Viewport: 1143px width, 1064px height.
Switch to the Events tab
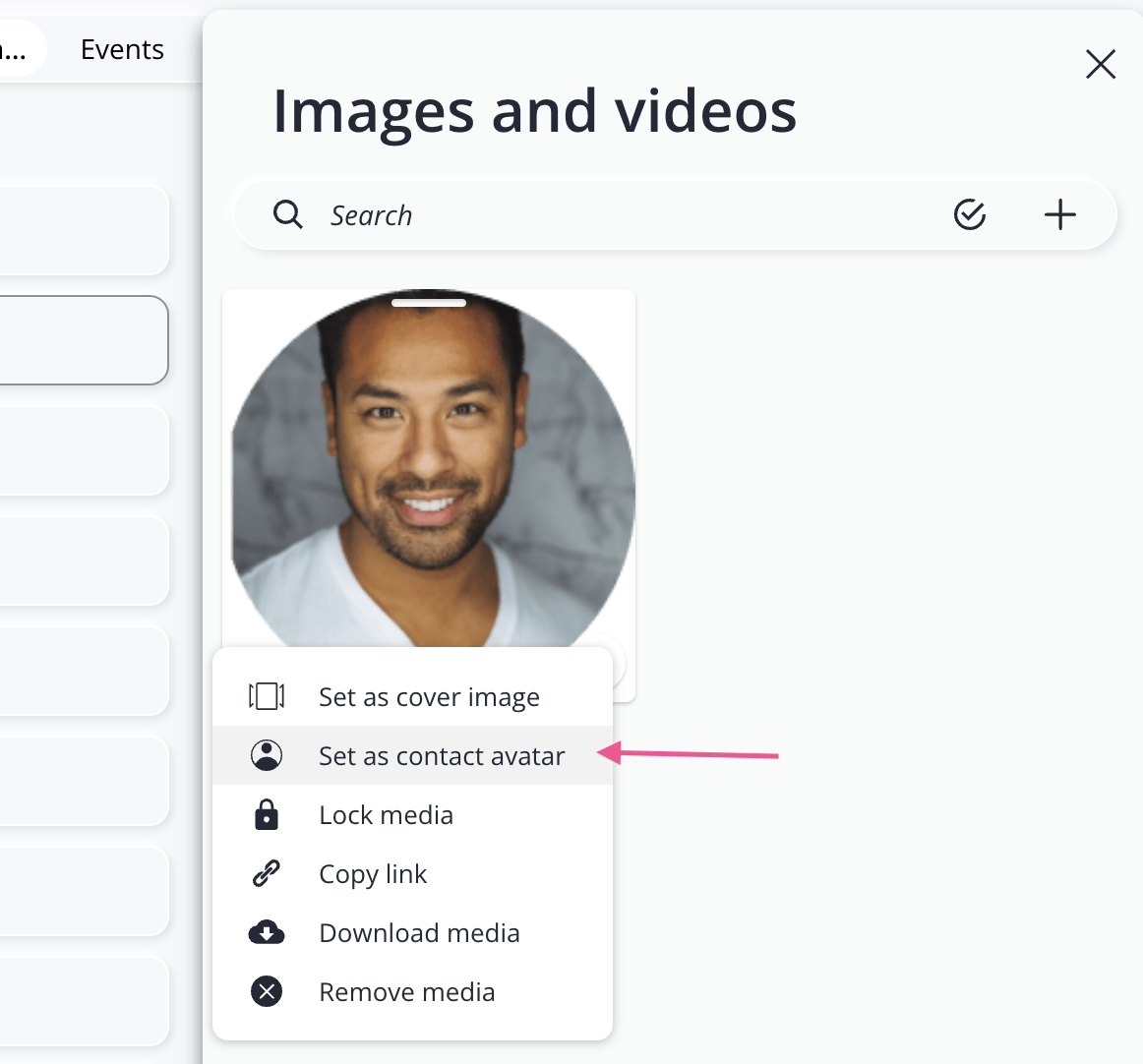pyautogui.click(x=122, y=49)
